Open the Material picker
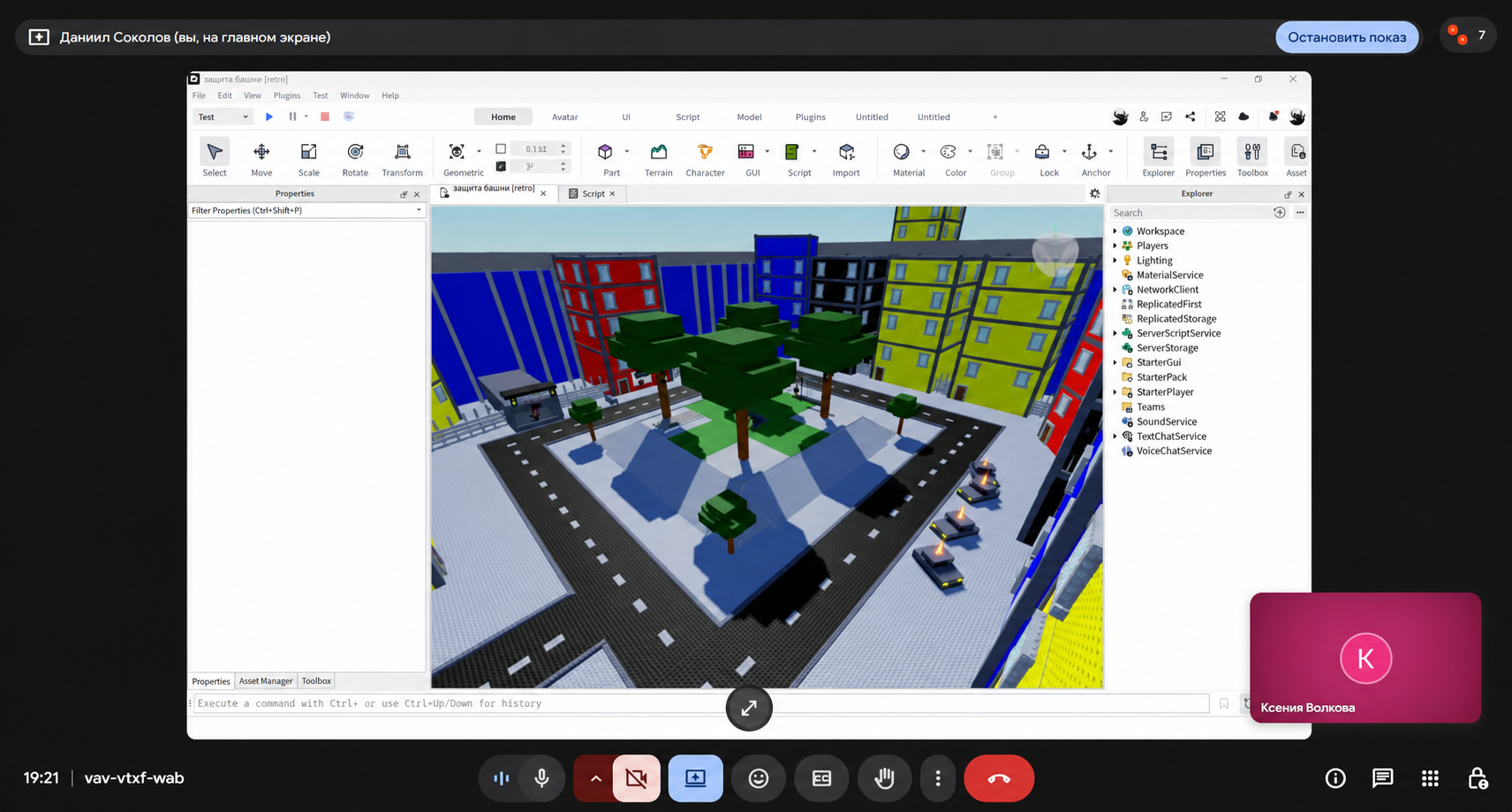The height and width of the screenshot is (812, 1512). [x=902, y=152]
